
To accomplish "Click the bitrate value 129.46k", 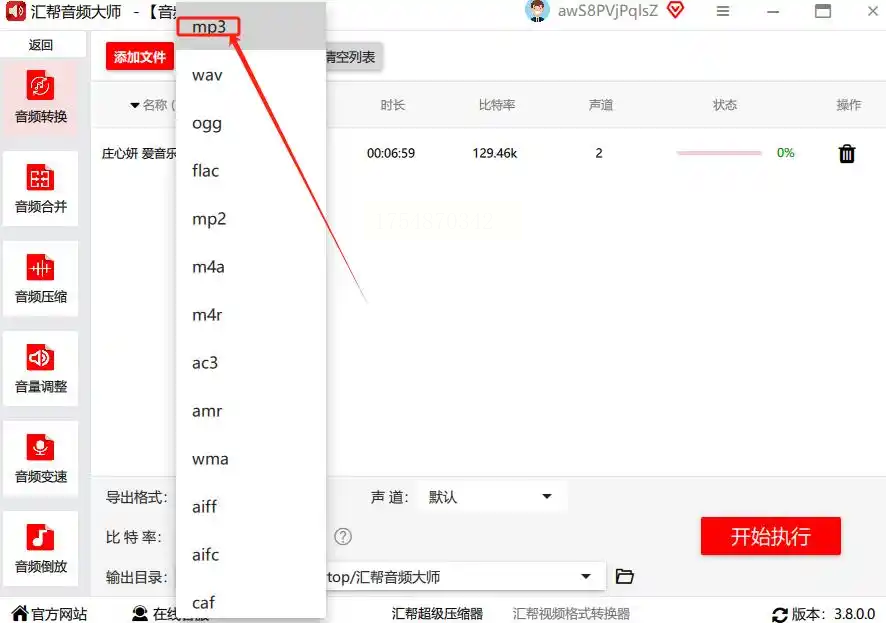I will [495, 153].
